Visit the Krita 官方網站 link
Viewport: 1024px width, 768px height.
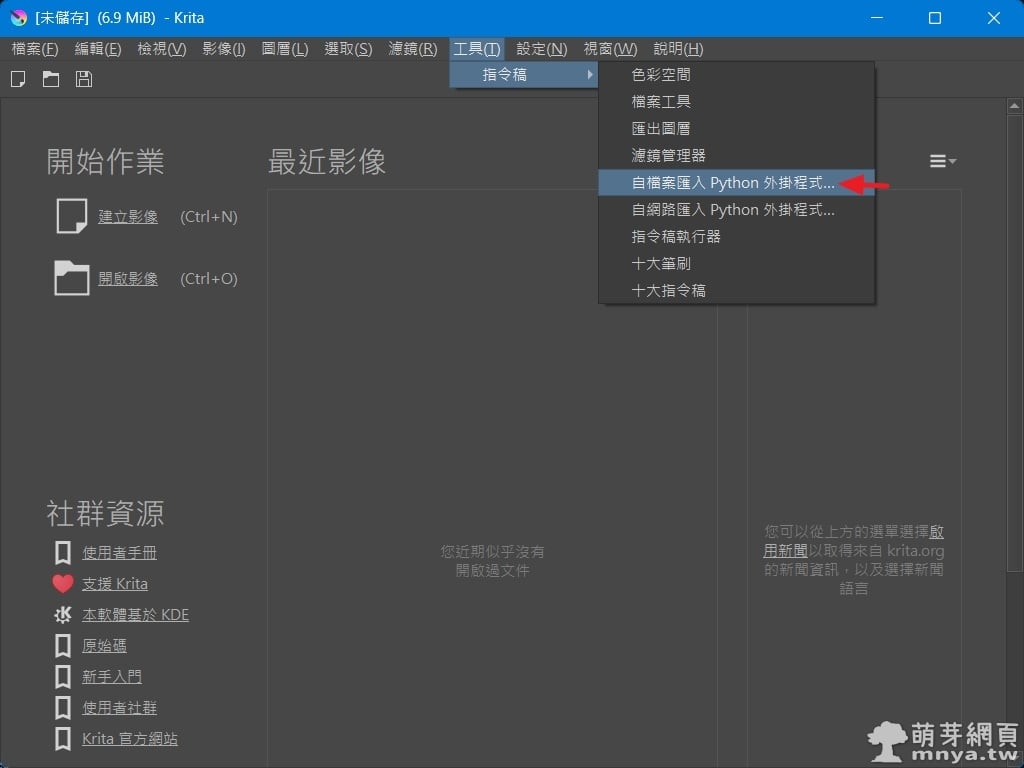coord(130,739)
